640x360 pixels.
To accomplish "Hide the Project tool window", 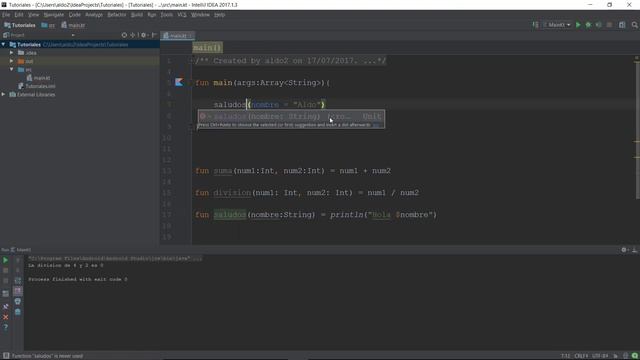I will [x=154, y=35].
